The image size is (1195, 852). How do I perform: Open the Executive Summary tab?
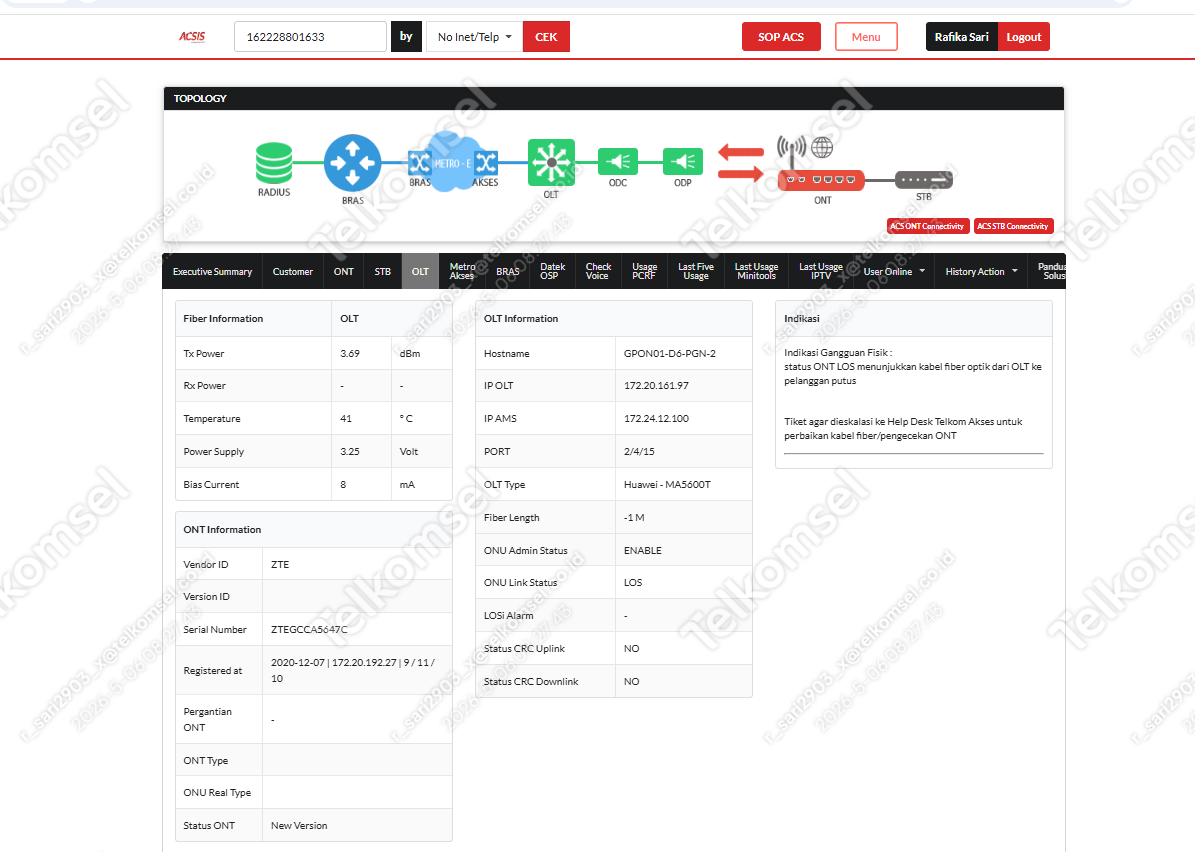(x=213, y=271)
